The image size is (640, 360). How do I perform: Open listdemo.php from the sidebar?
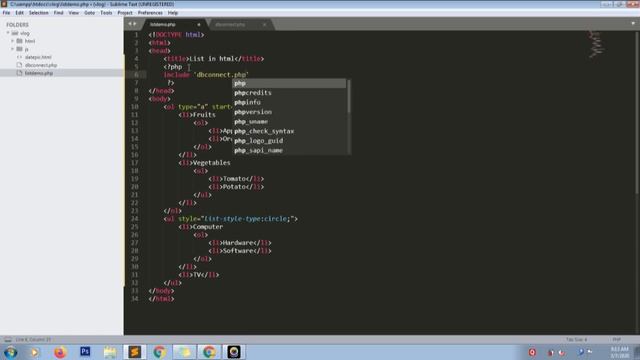click(x=39, y=73)
